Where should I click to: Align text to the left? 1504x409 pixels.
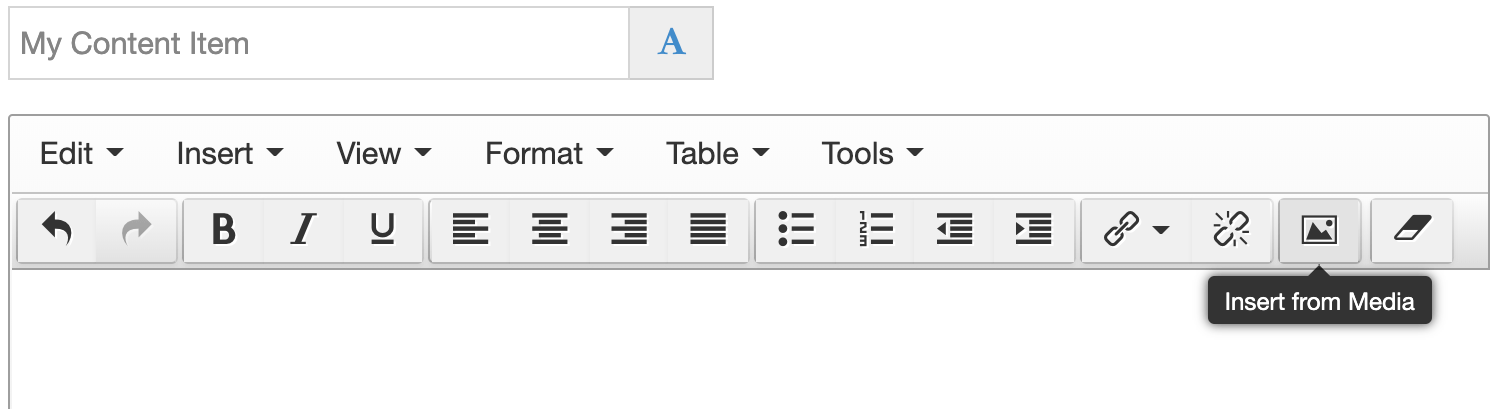tap(470, 231)
